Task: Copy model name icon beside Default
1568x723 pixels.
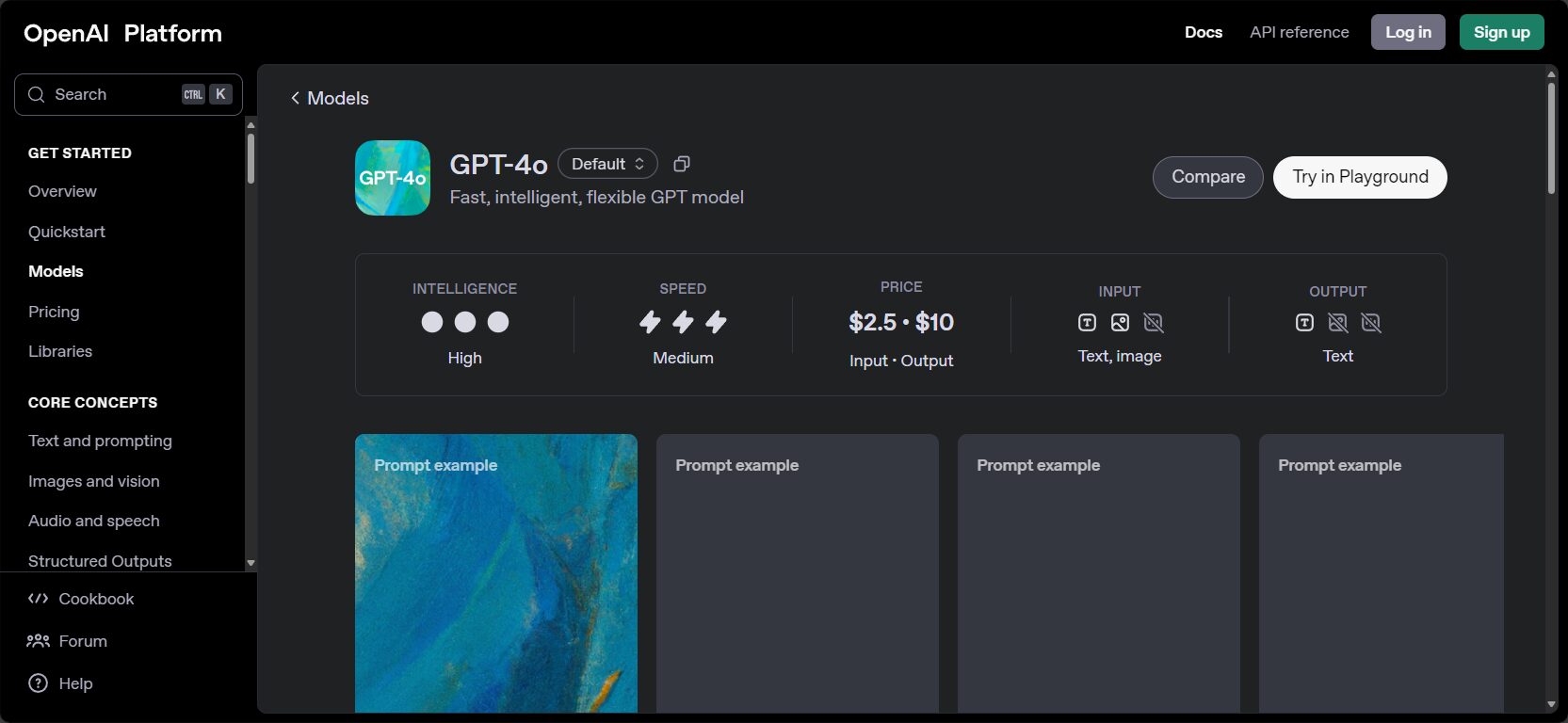Action: coord(682,164)
